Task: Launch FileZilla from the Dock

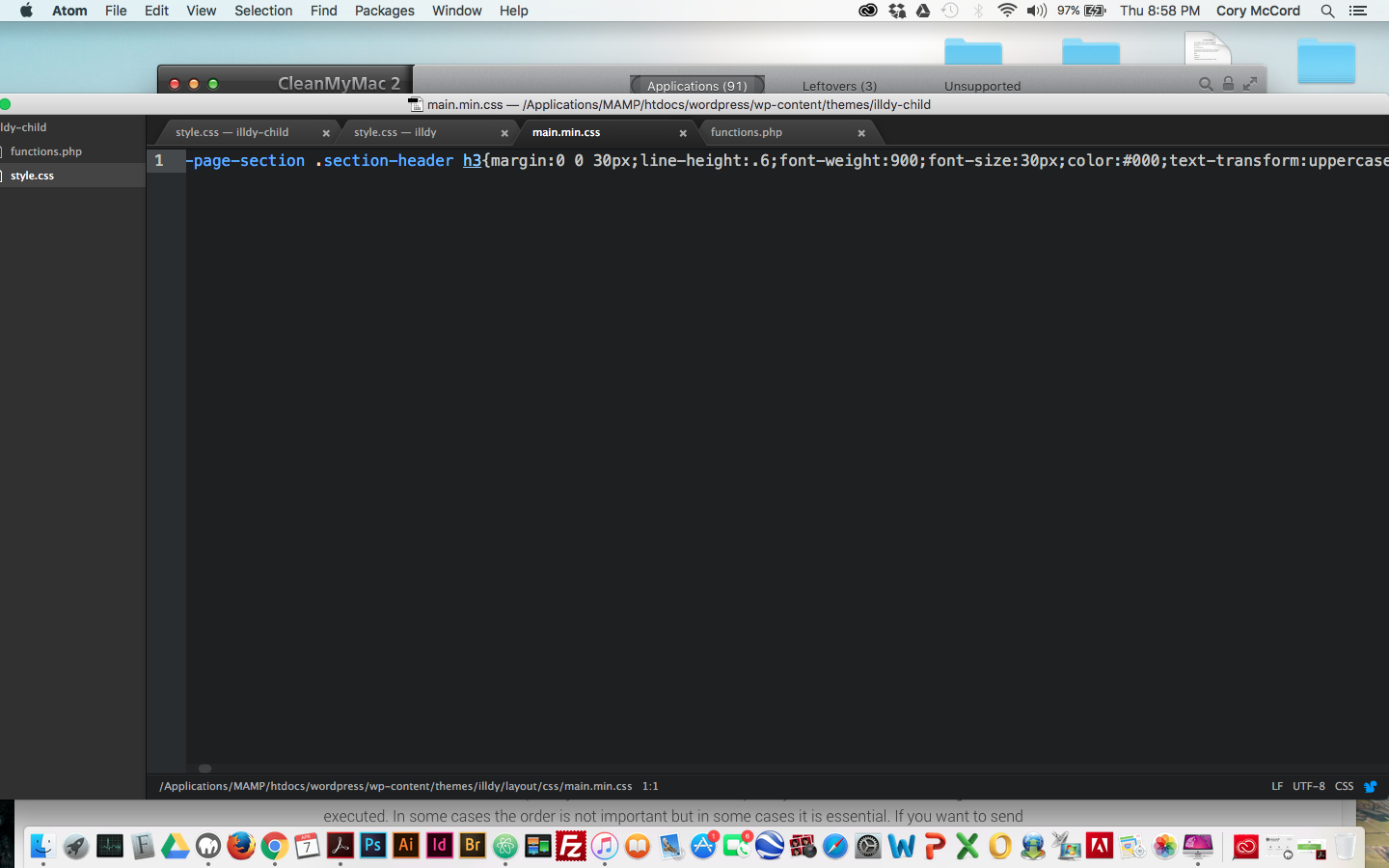Action: pos(571,847)
